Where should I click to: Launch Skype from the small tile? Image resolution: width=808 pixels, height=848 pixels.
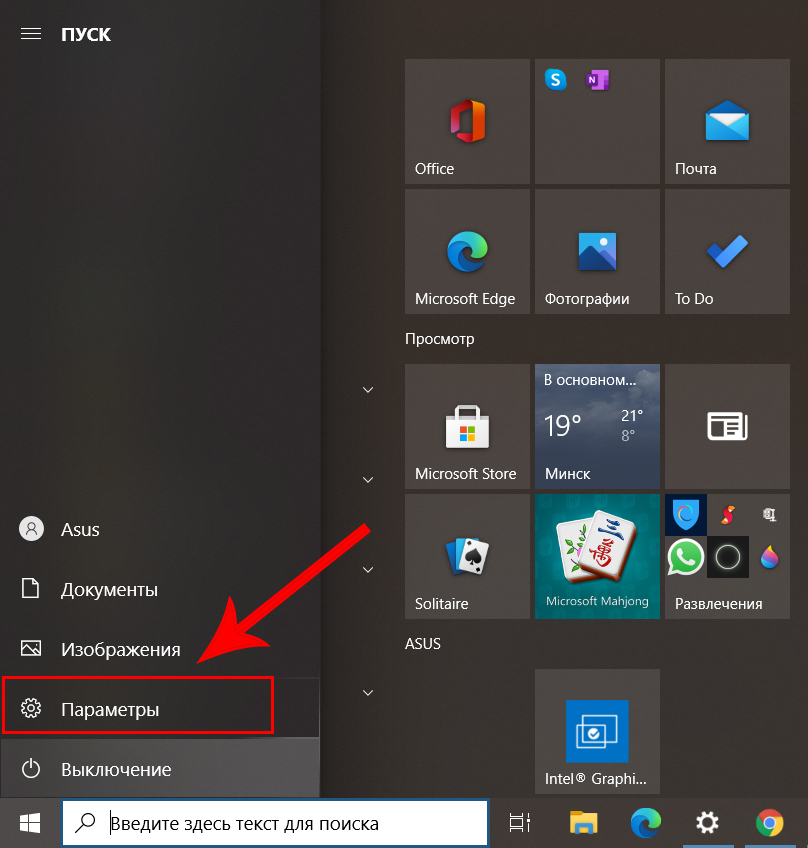tap(555, 80)
